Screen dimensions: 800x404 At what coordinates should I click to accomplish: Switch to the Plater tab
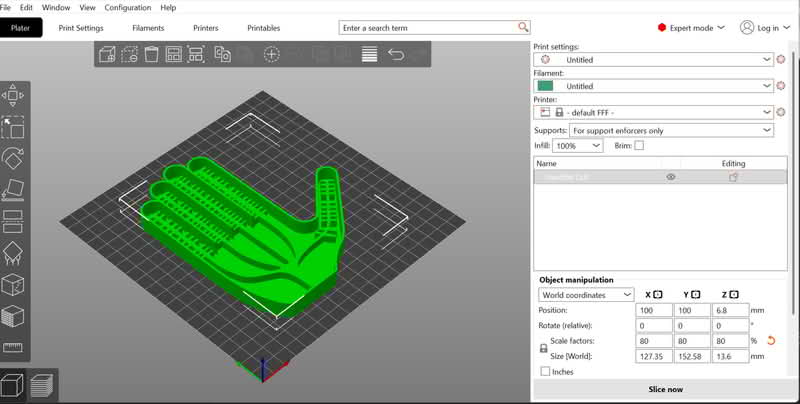point(20,28)
